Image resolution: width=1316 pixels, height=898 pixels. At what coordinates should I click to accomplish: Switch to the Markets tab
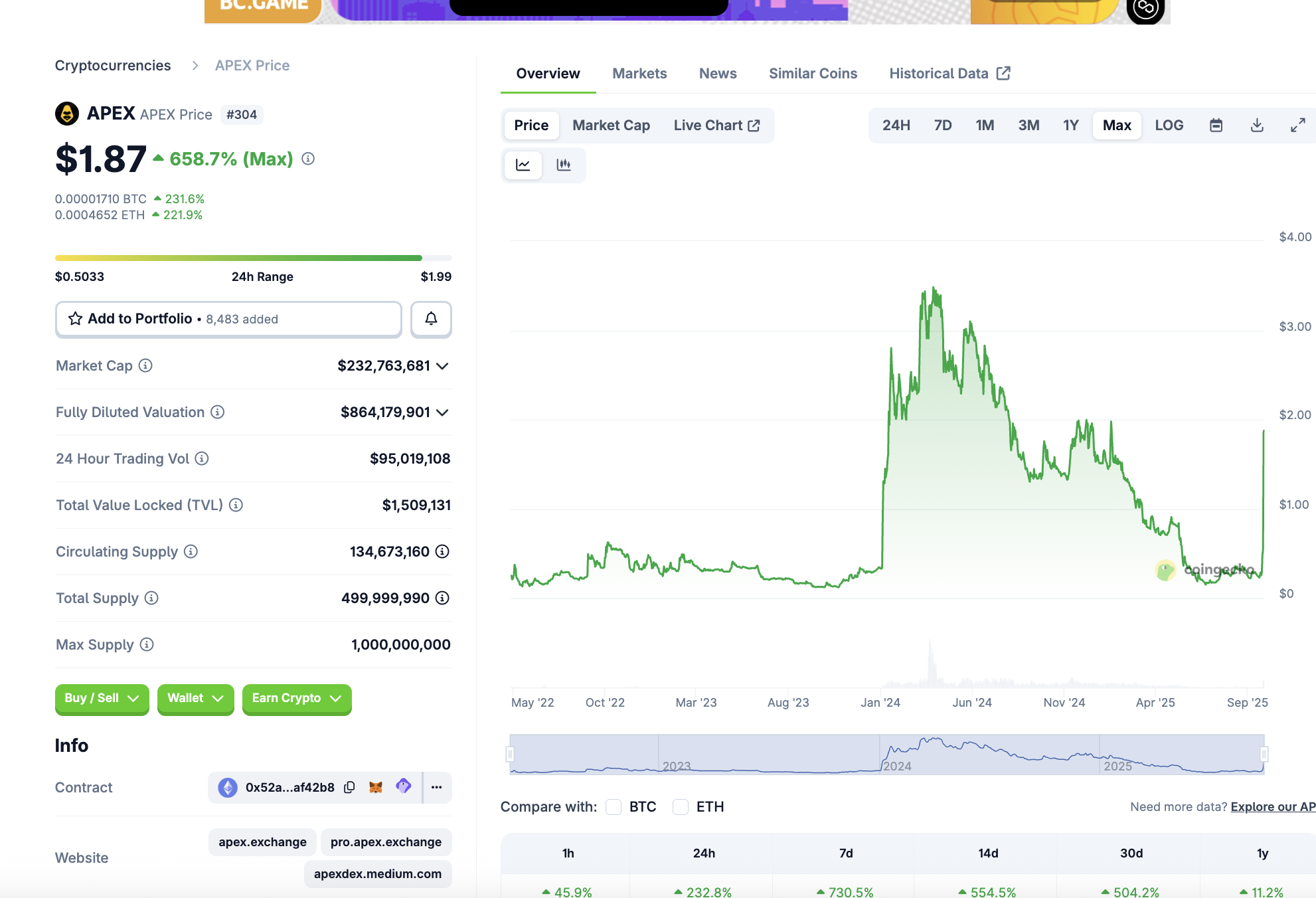click(x=639, y=74)
